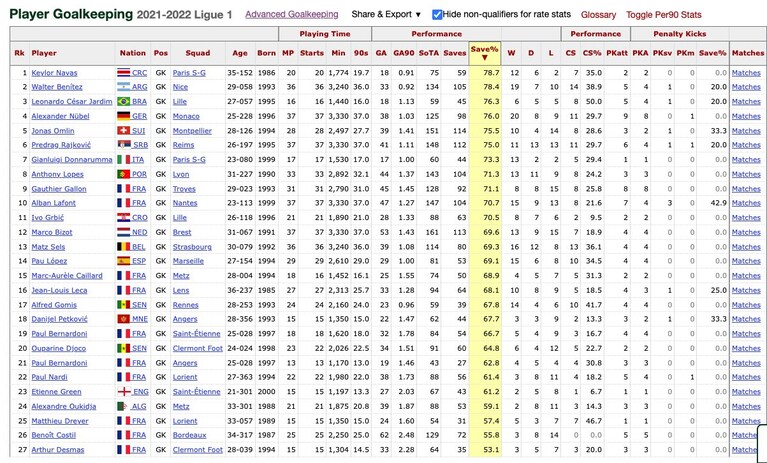This screenshot has width=767, height=463.
Task: Click the Italy flag for Gianluigi Donnarumma
Action: [x=123, y=160]
